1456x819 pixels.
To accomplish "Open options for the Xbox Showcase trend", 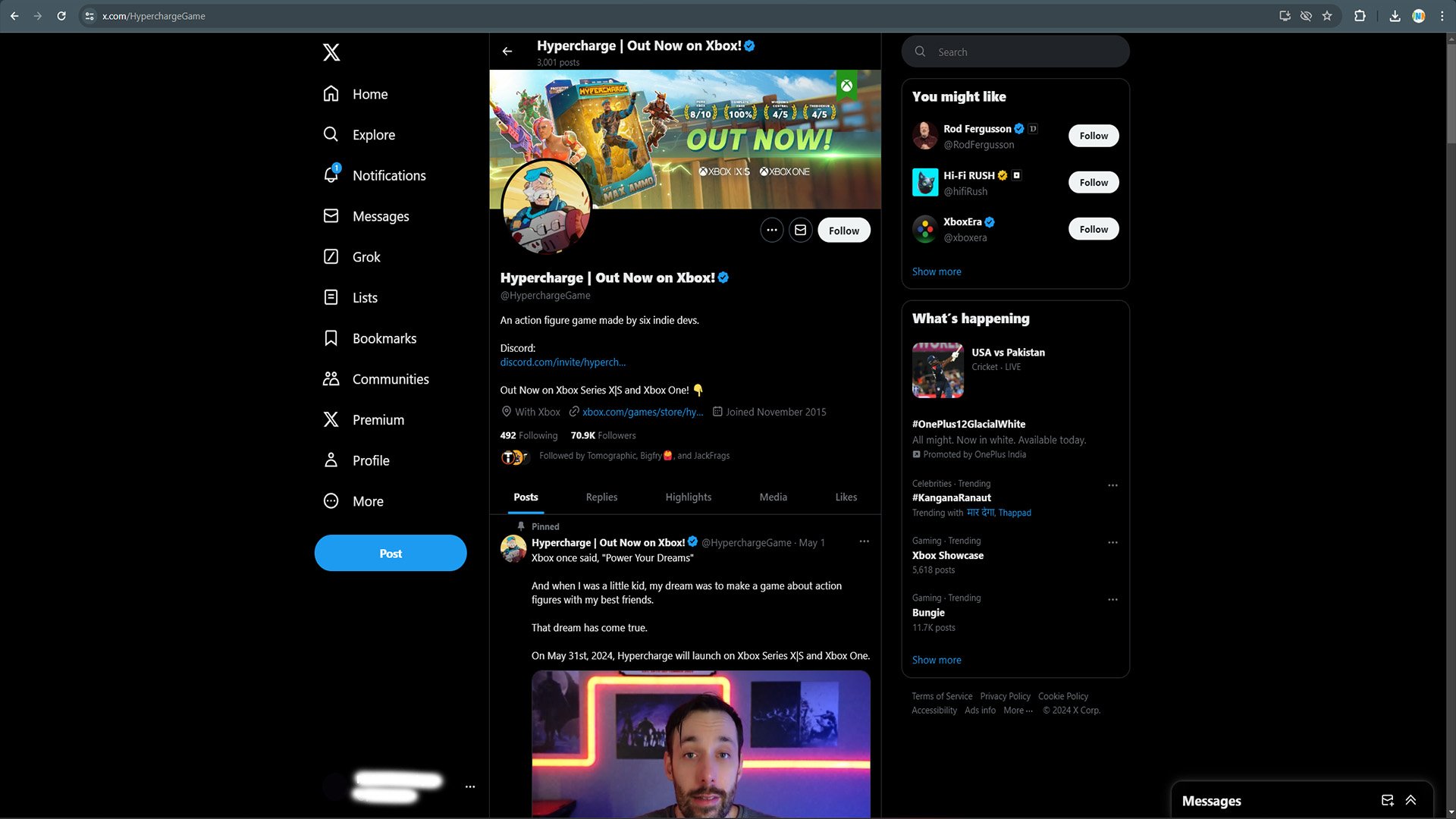I will tap(1112, 543).
